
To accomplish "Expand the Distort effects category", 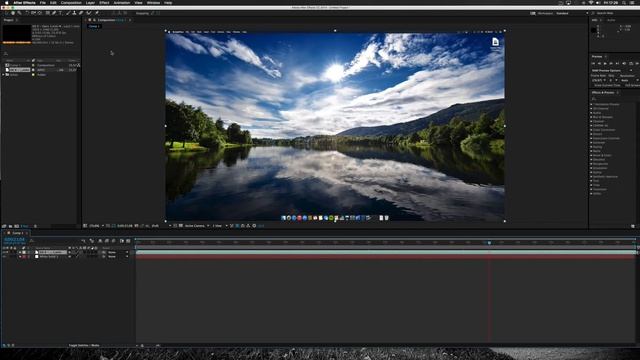I will pos(591,134).
